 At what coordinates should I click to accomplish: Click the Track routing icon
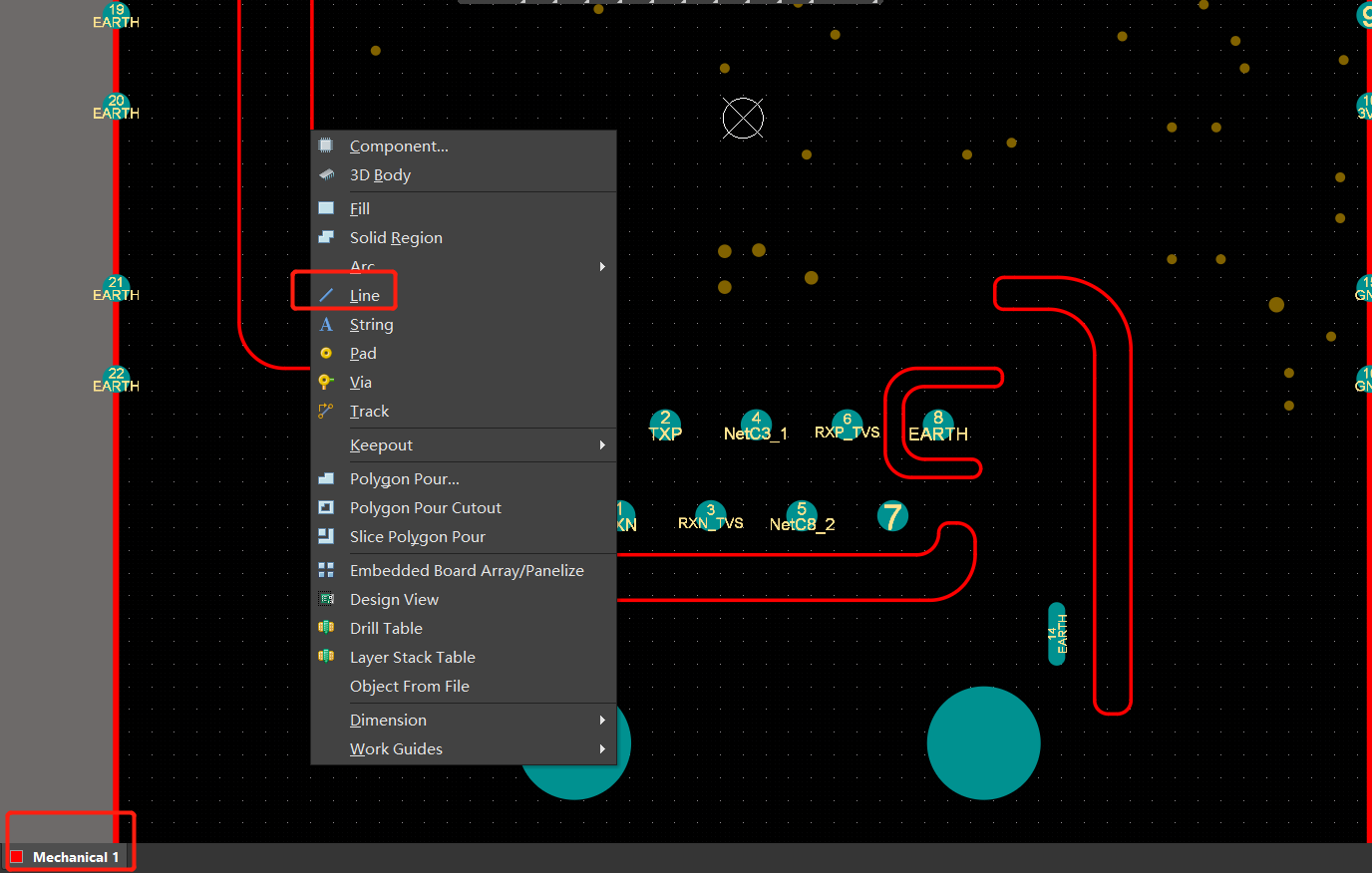[326, 411]
